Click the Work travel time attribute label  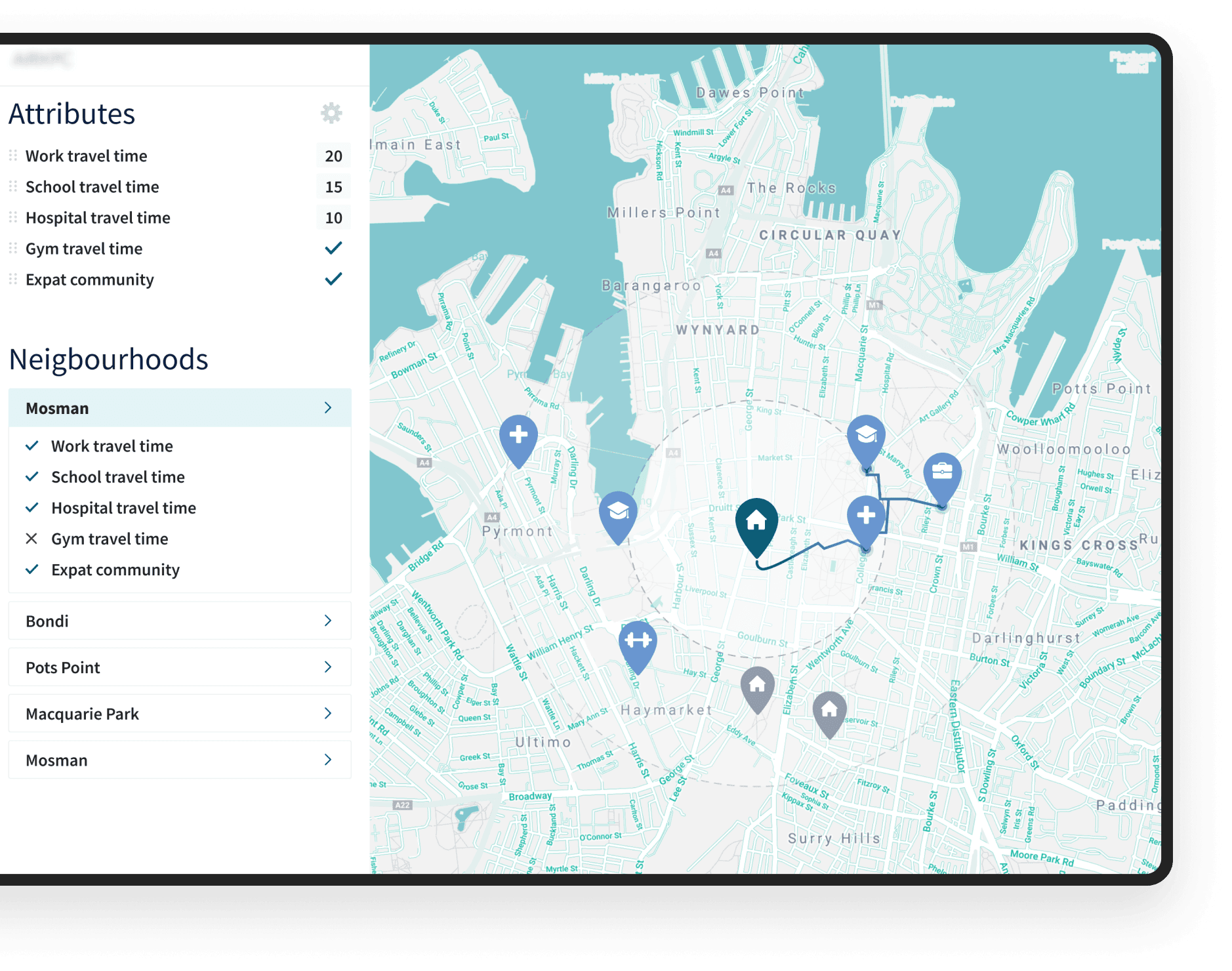[x=87, y=156]
